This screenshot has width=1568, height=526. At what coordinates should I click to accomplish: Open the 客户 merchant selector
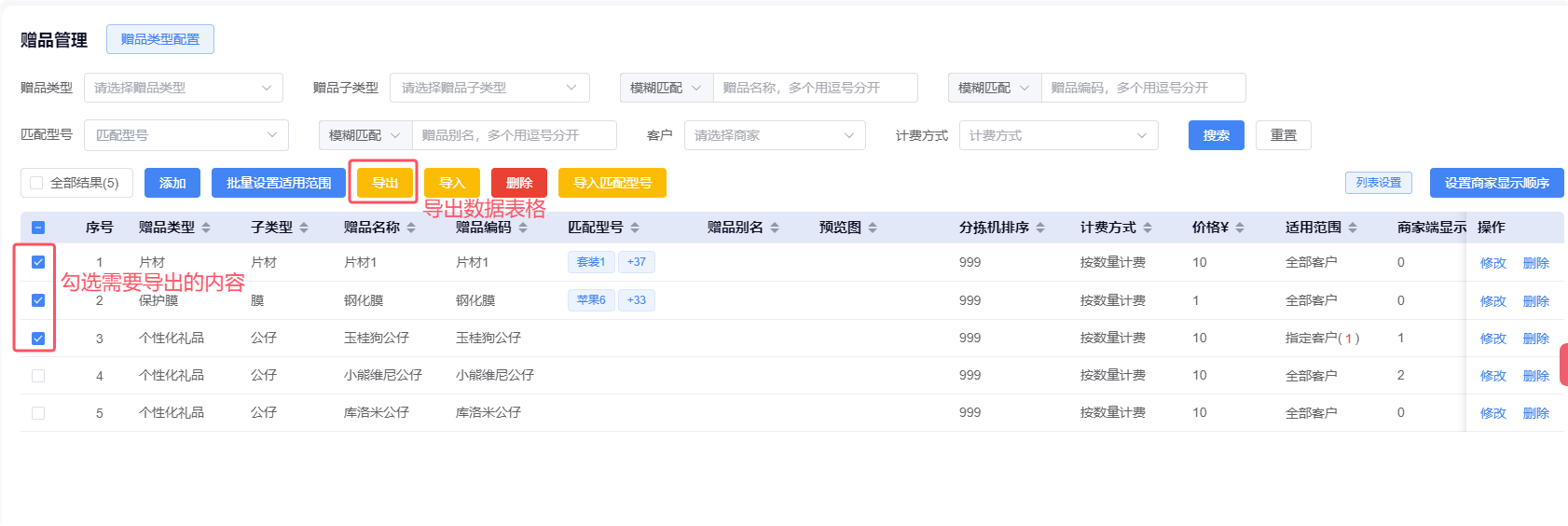(774, 135)
